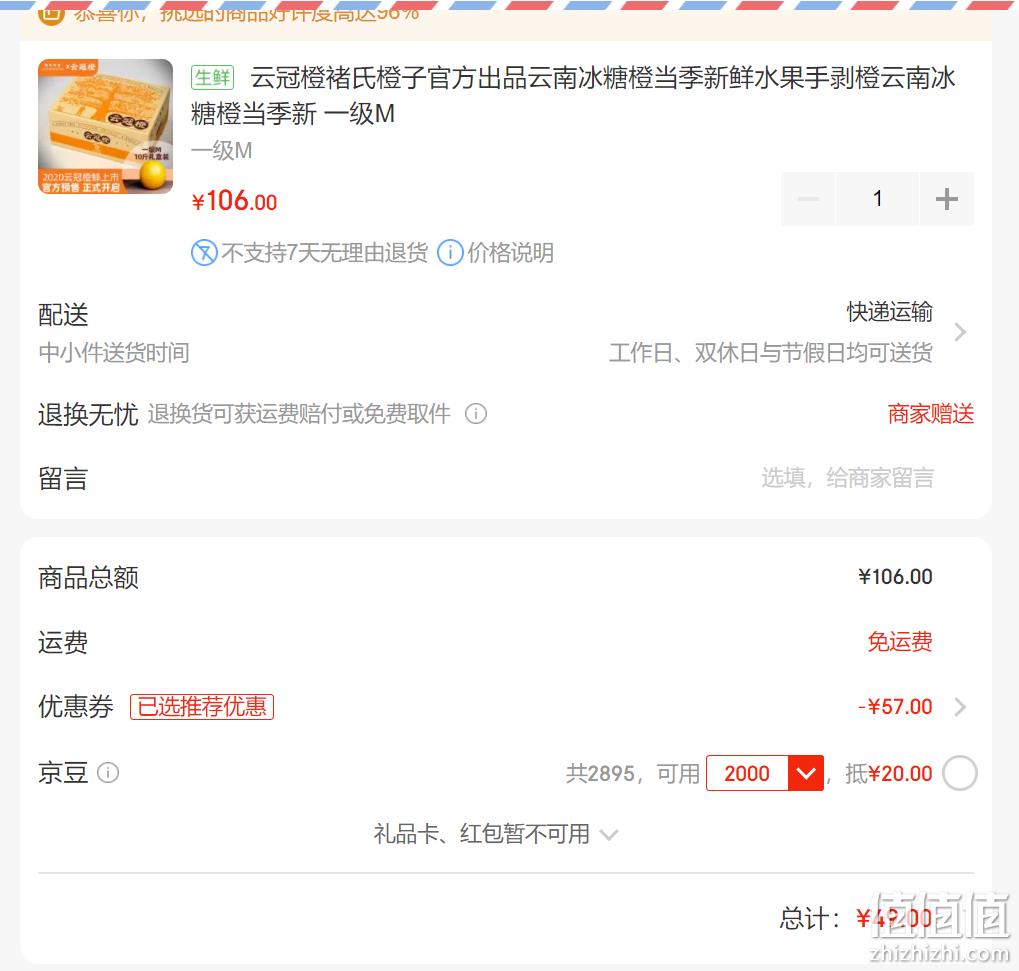Click the 生鲜 tag badge
Image resolution: width=1019 pixels, height=971 pixels.
coord(213,77)
